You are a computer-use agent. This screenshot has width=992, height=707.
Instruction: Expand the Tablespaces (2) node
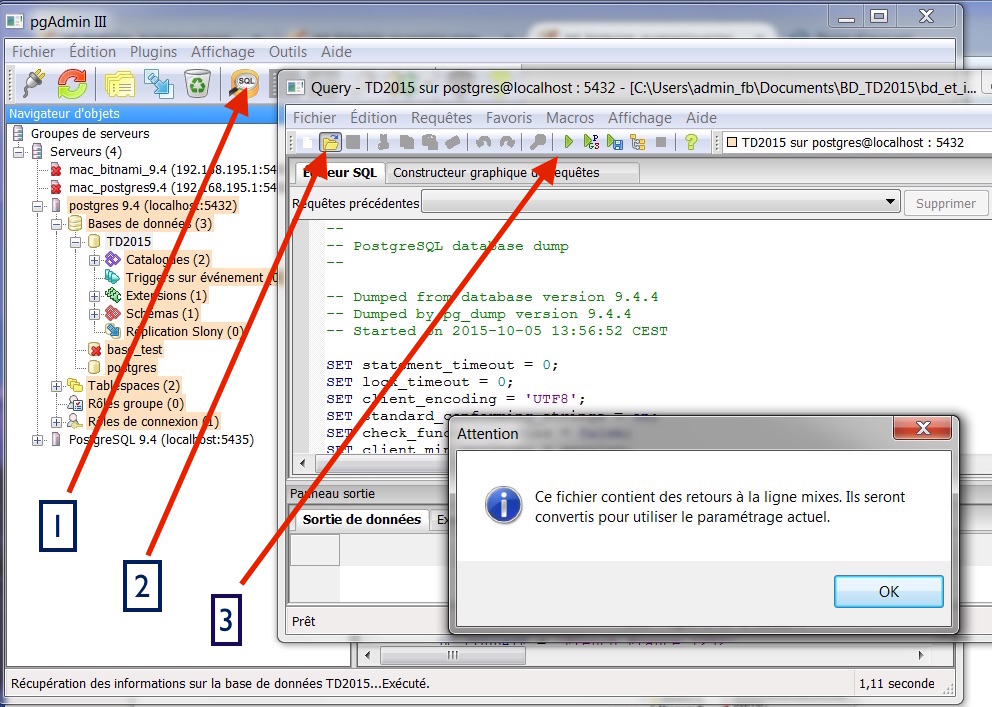[x=57, y=386]
